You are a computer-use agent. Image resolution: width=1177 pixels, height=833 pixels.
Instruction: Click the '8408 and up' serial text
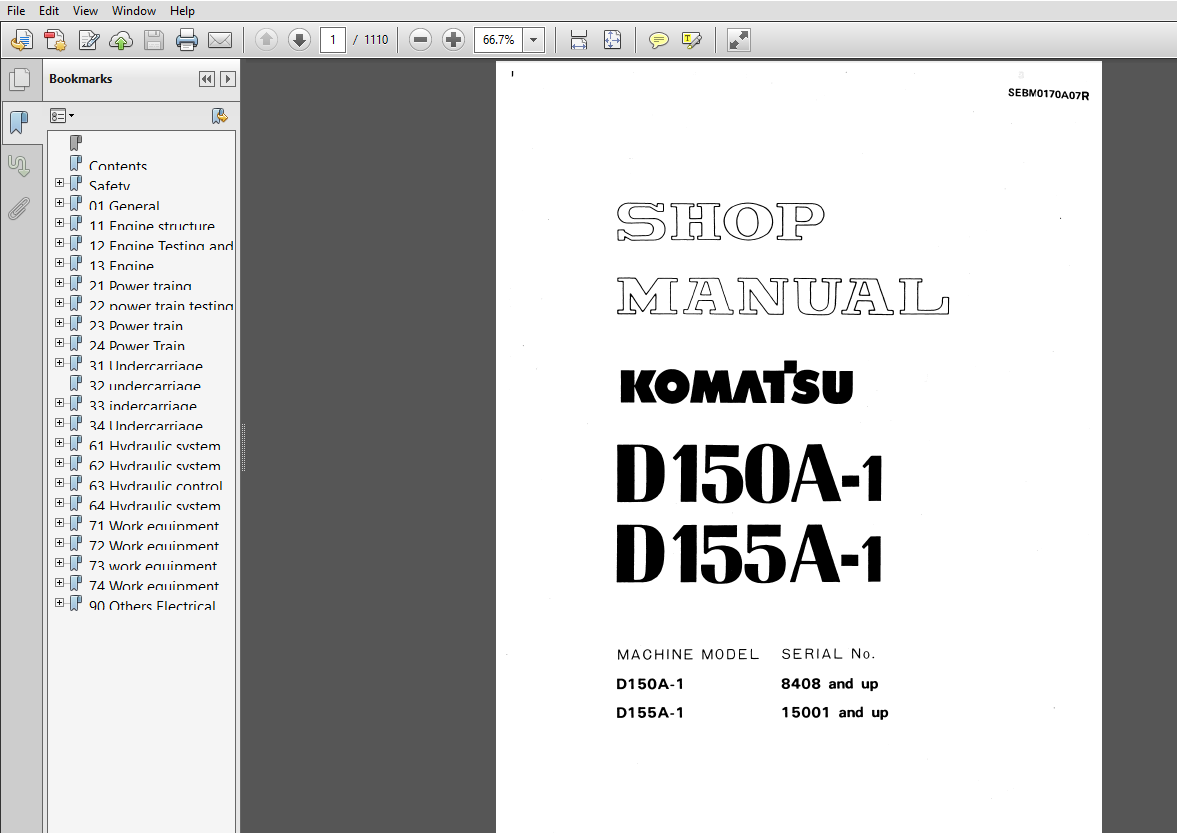(829, 684)
